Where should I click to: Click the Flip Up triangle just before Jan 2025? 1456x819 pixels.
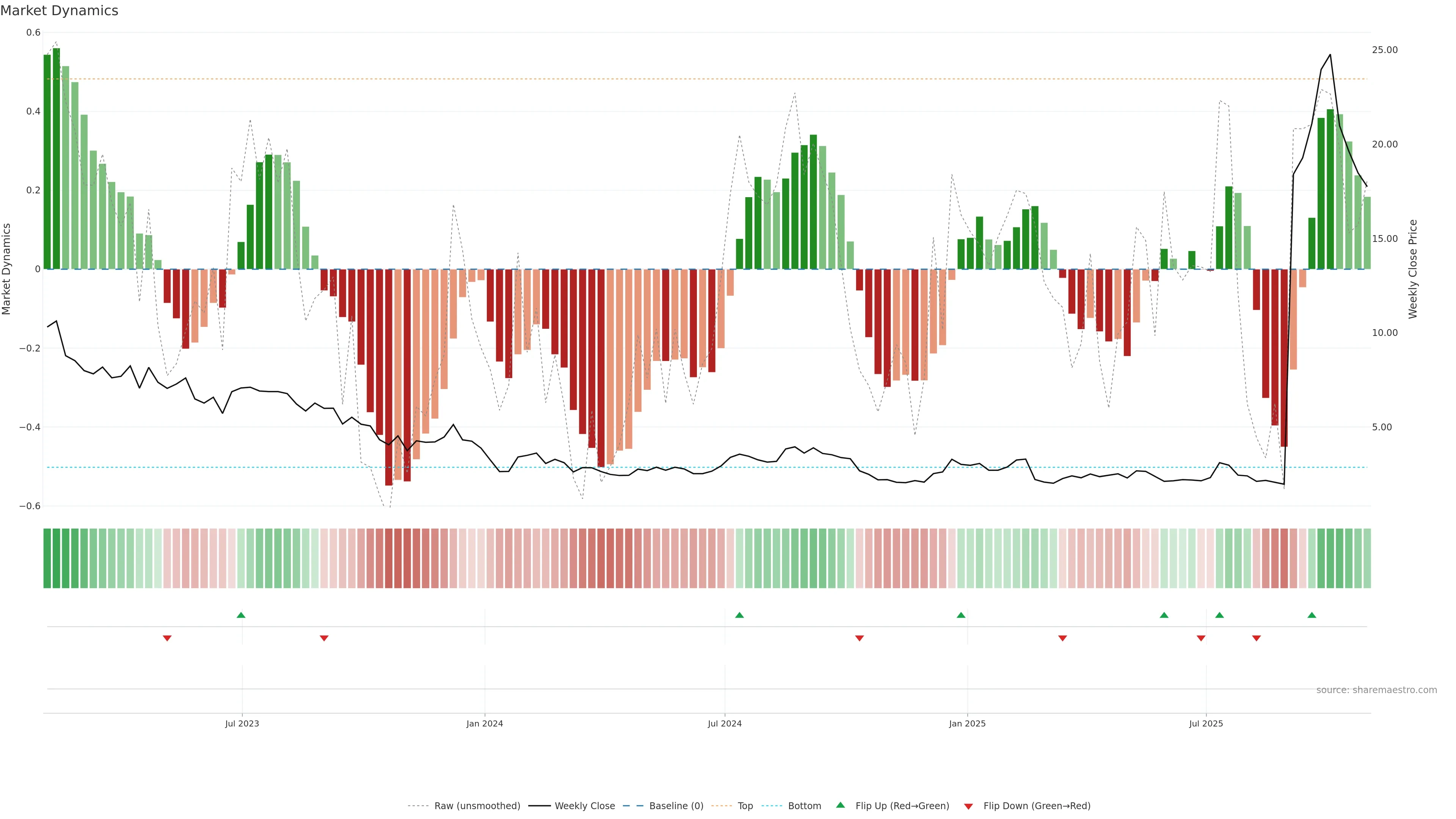pyautogui.click(x=961, y=615)
